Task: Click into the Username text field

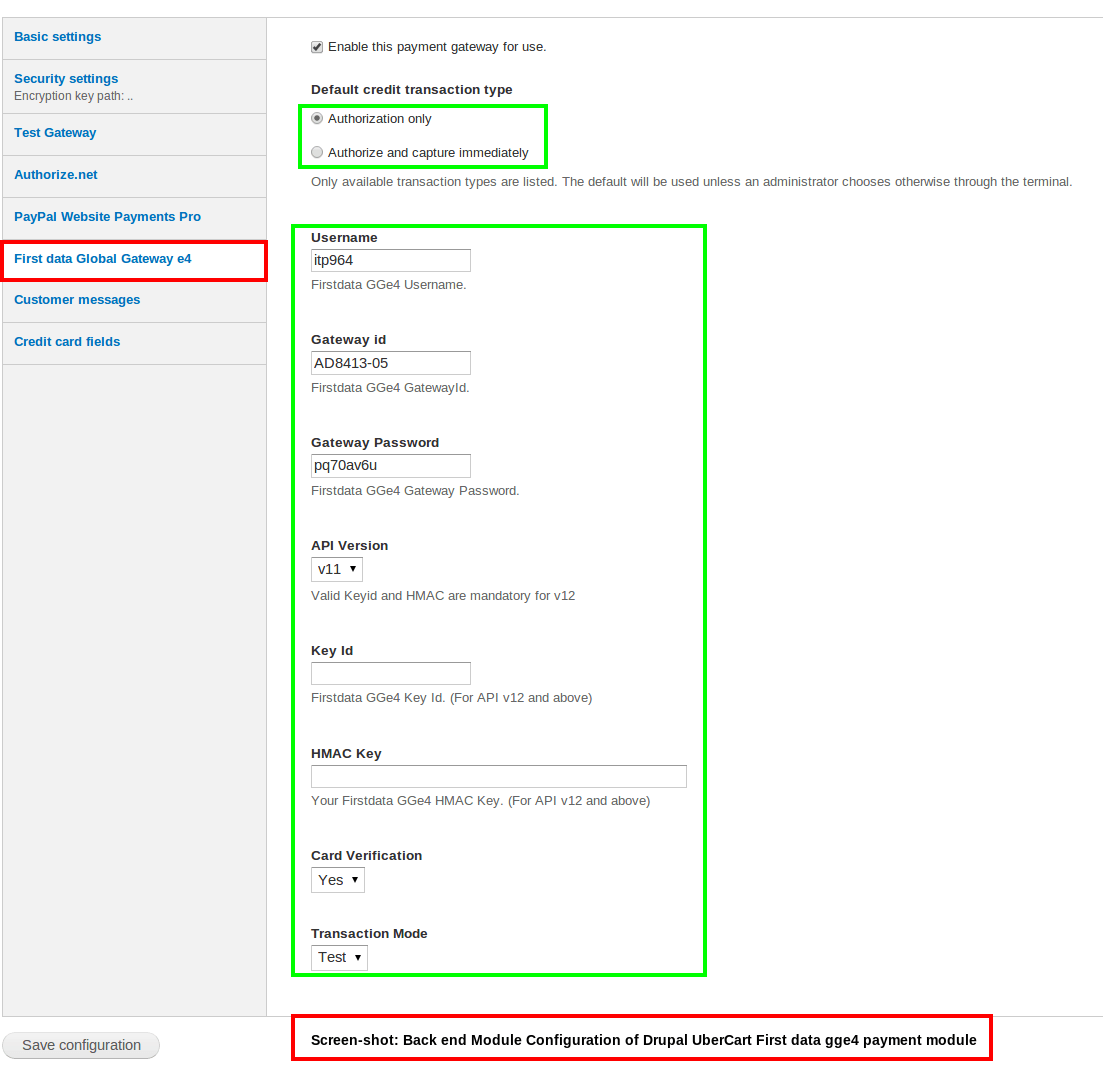Action: point(390,260)
